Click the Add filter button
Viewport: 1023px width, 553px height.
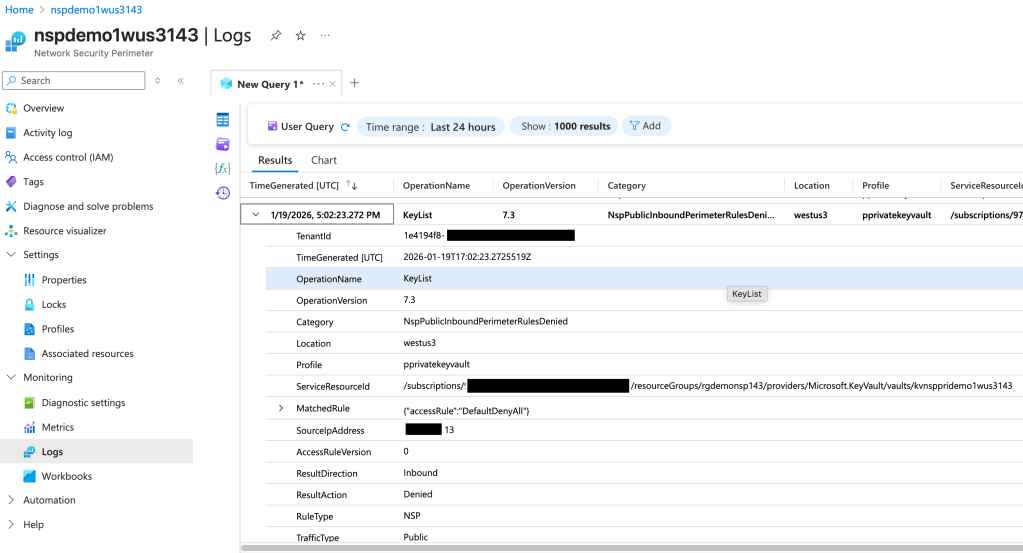645,126
